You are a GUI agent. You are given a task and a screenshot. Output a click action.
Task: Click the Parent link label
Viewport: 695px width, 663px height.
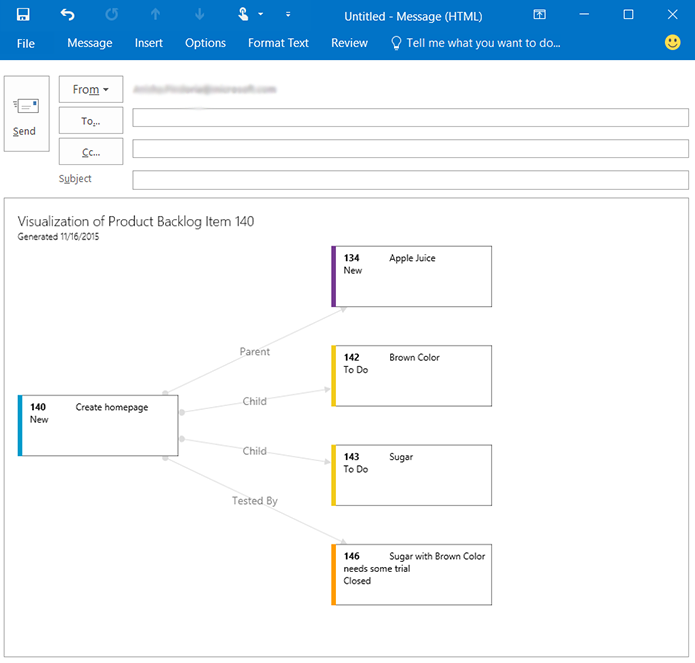(x=254, y=351)
